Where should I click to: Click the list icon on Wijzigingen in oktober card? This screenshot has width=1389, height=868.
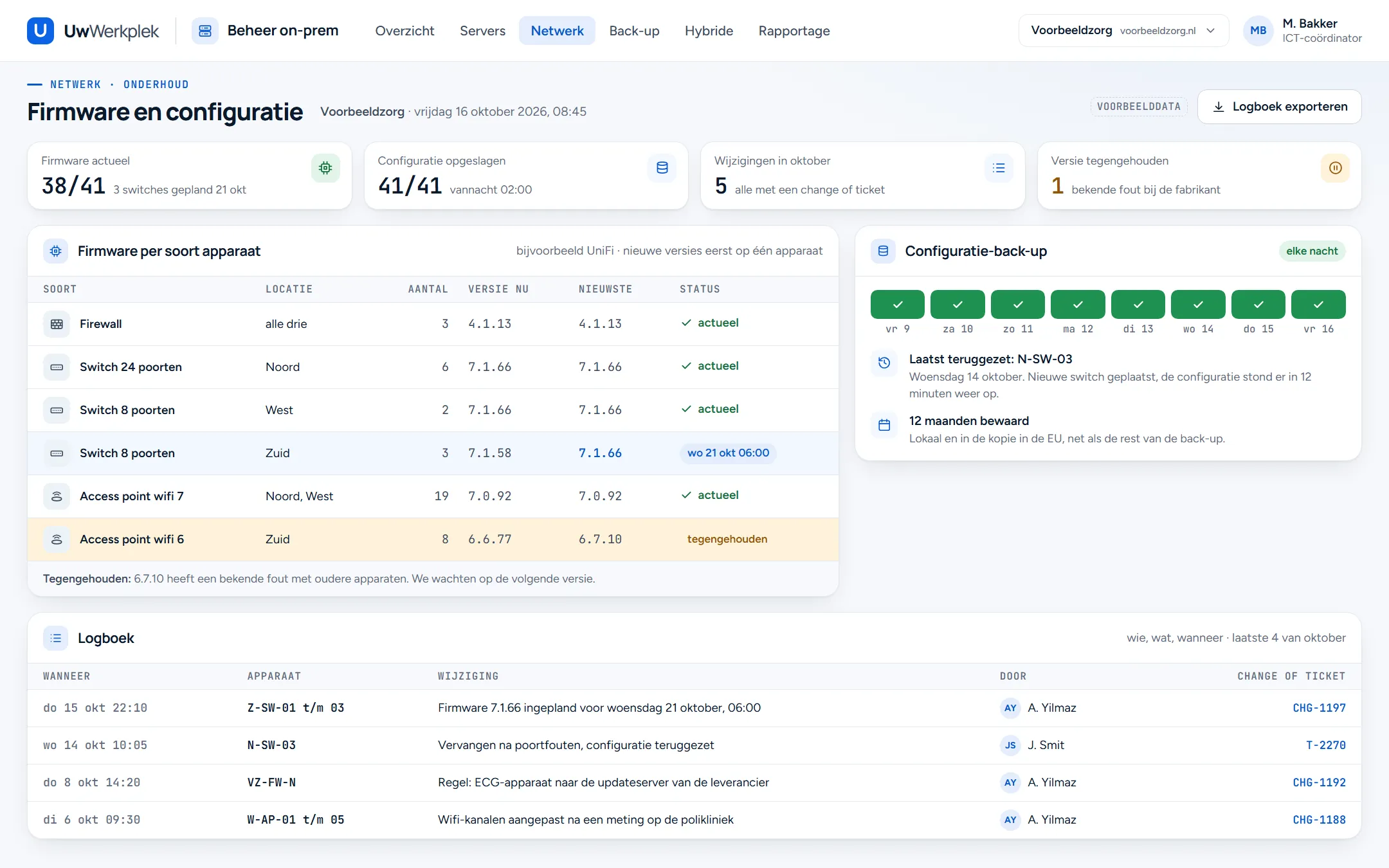pyautogui.click(x=999, y=168)
